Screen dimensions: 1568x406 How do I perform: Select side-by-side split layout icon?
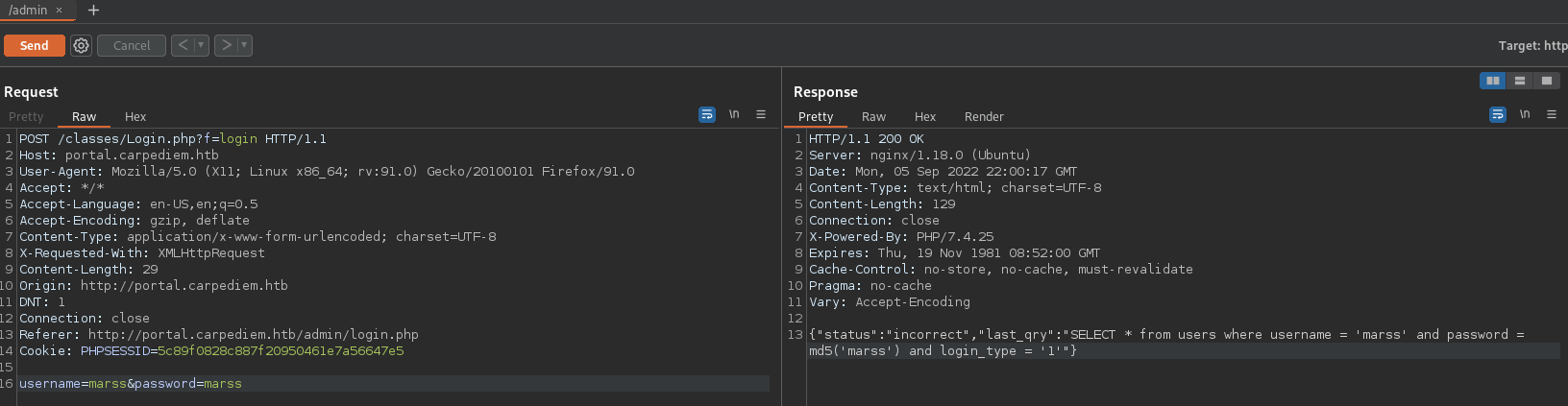pos(1493,81)
